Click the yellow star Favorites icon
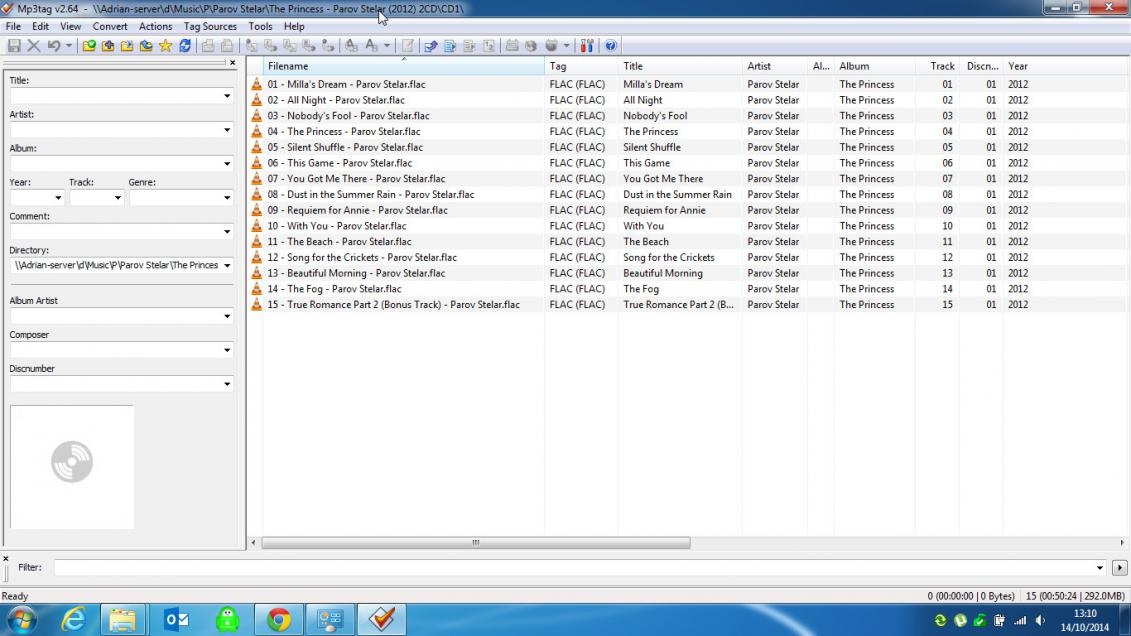This screenshot has width=1131, height=636. click(165, 46)
